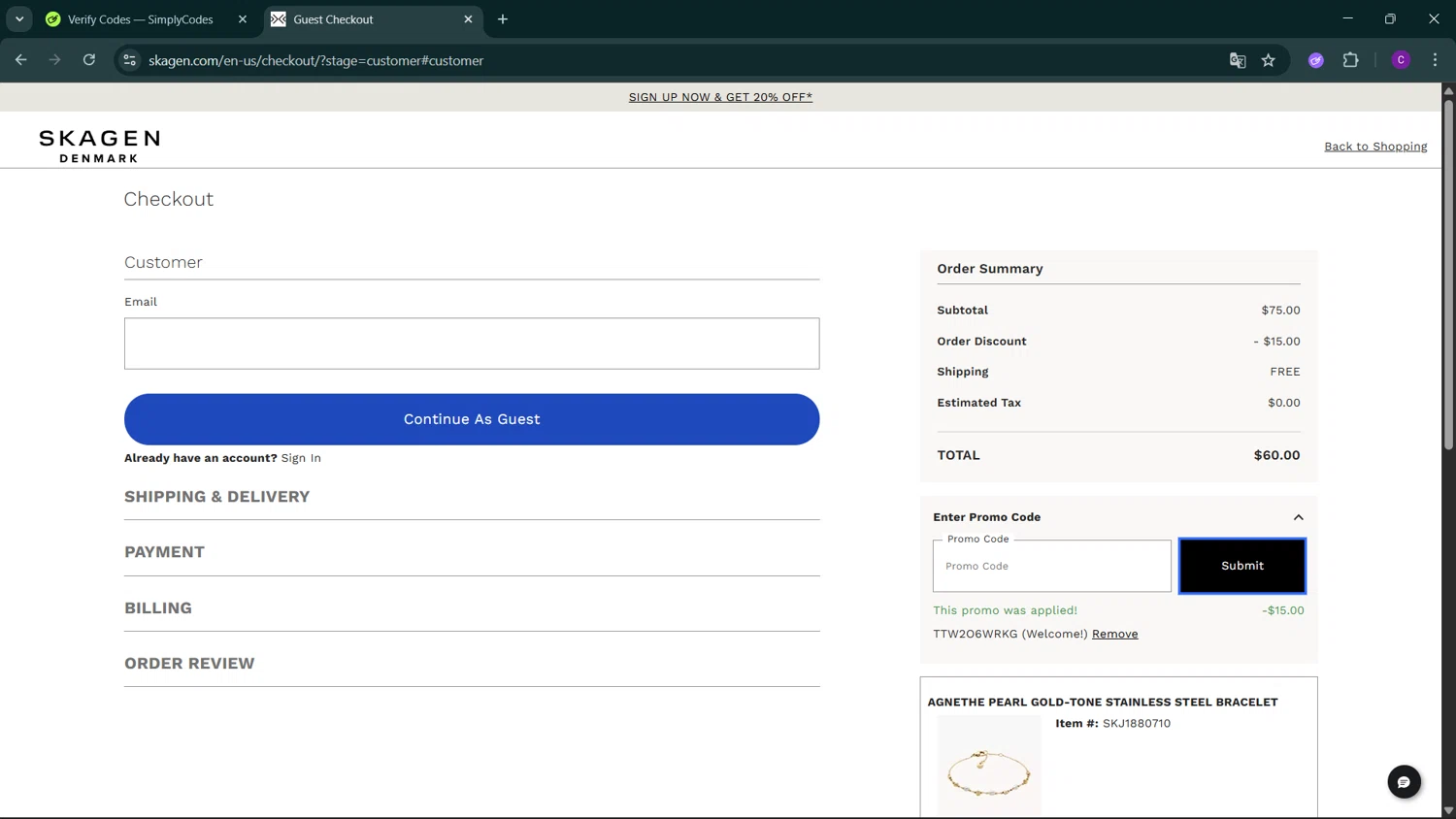
Task: Click Sign Up Now & Get 20% Off banner
Action: pos(720,97)
